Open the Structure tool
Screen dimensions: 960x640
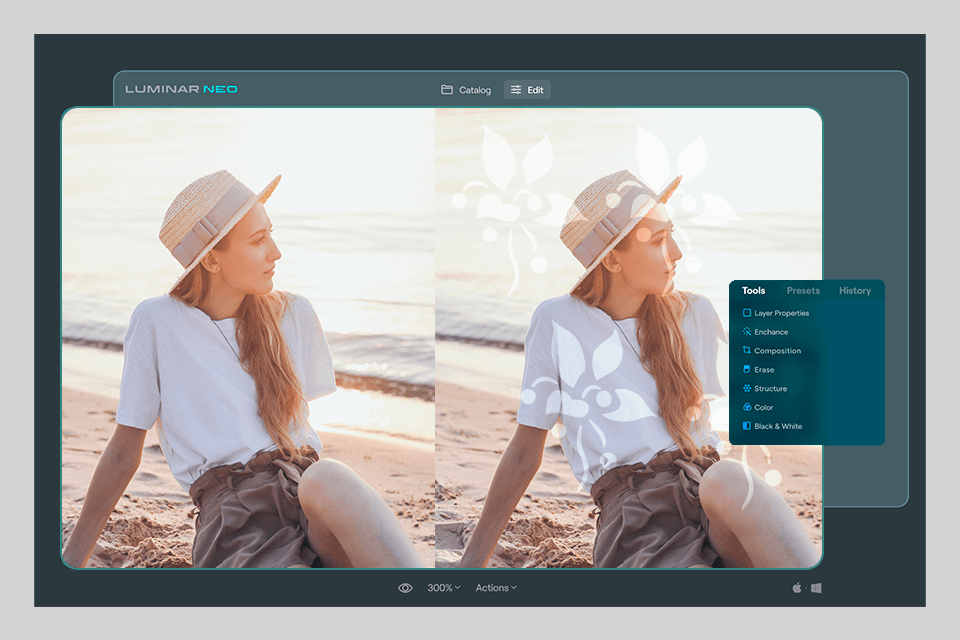point(765,389)
